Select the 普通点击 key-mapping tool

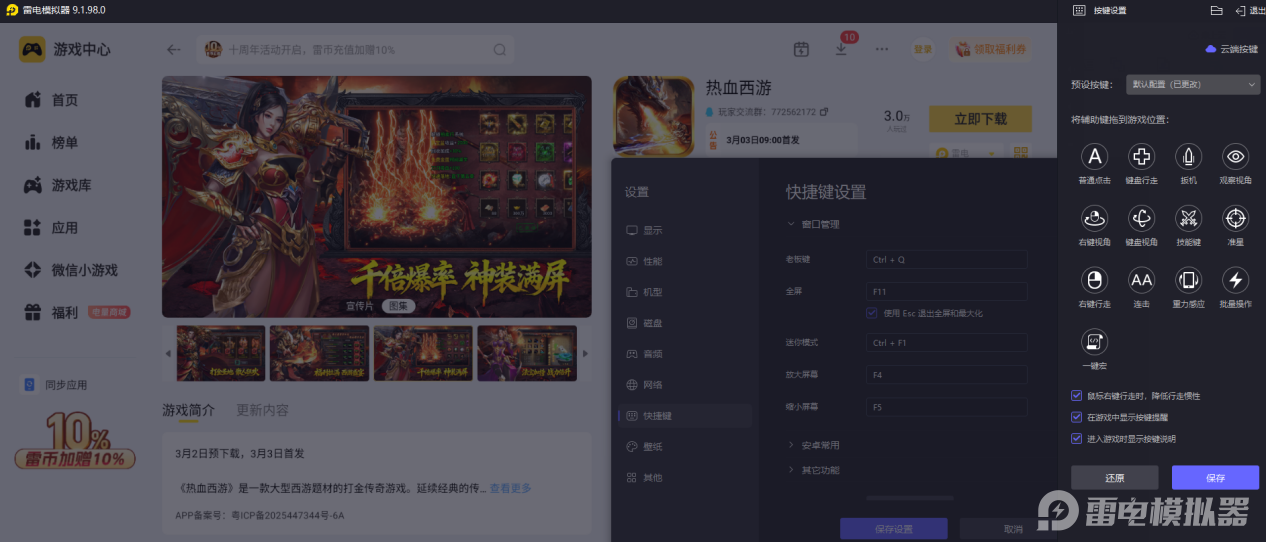[1095, 157]
